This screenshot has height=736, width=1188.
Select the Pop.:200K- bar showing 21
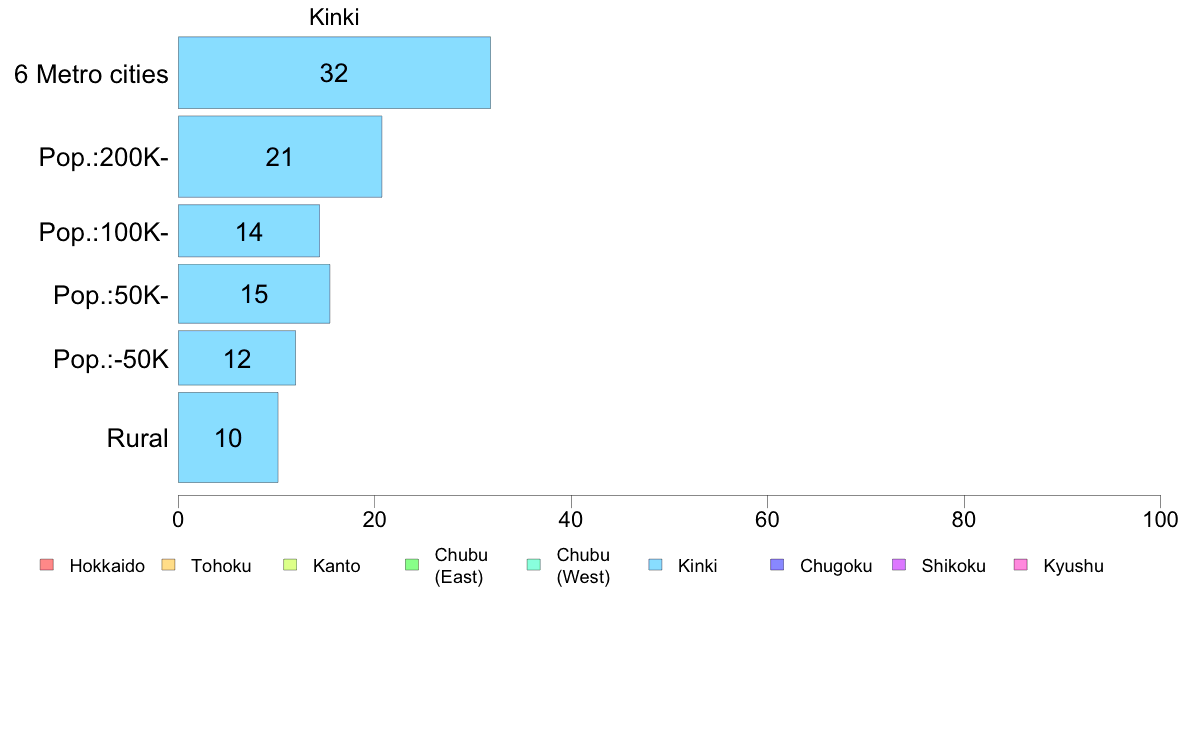click(280, 157)
